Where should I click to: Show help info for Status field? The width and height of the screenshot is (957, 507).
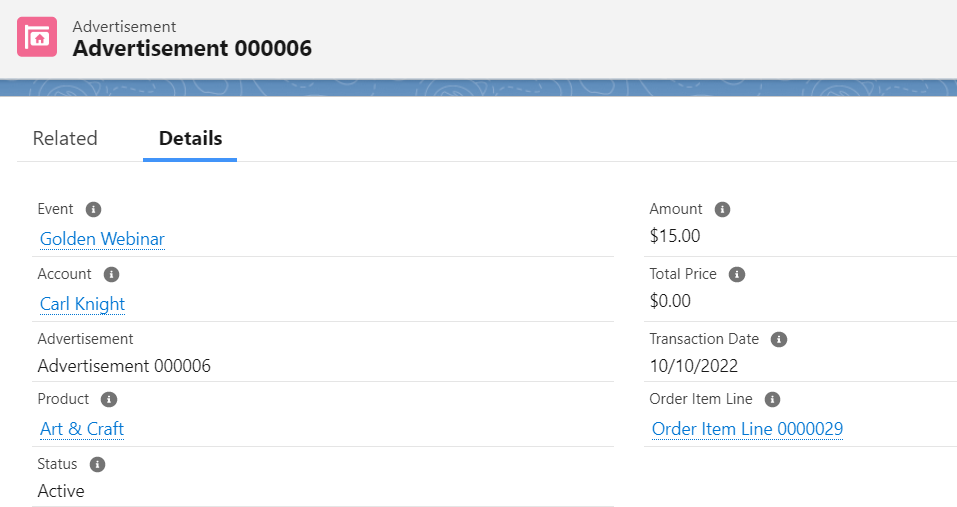click(97, 464)
